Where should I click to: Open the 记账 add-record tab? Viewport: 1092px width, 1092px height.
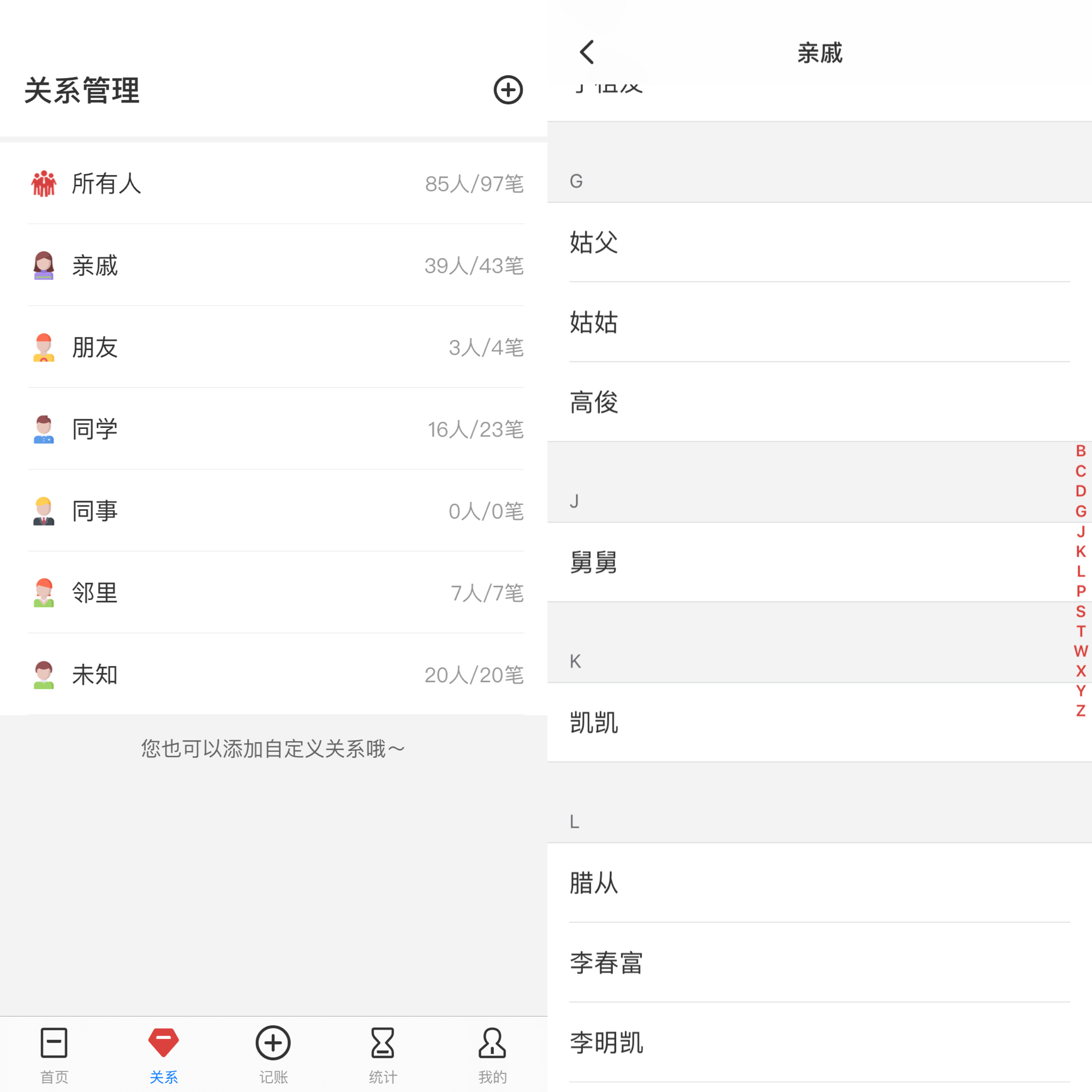tap(273, 1055)
